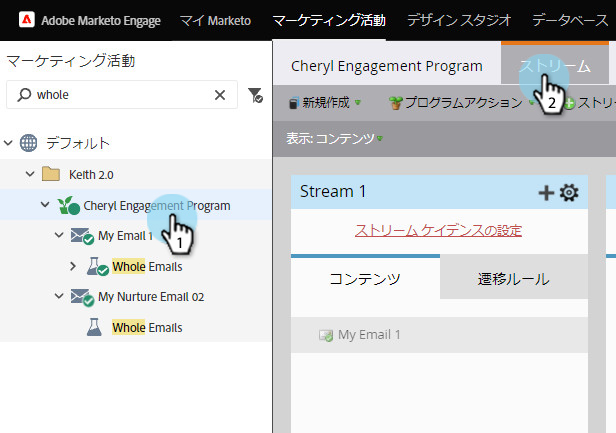The height and width of the screenshot is (433, 616).
Task: Click the globe icon of デフォルト
Action: 29,143
